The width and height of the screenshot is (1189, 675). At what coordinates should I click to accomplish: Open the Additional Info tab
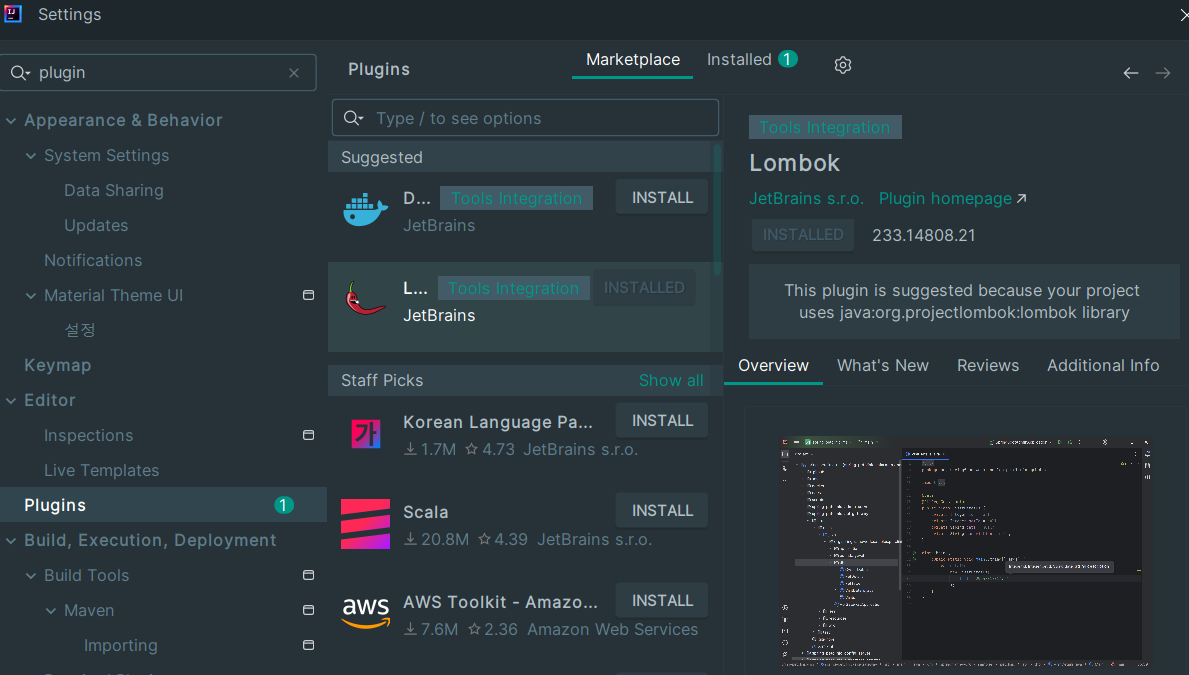(1103, 366)
